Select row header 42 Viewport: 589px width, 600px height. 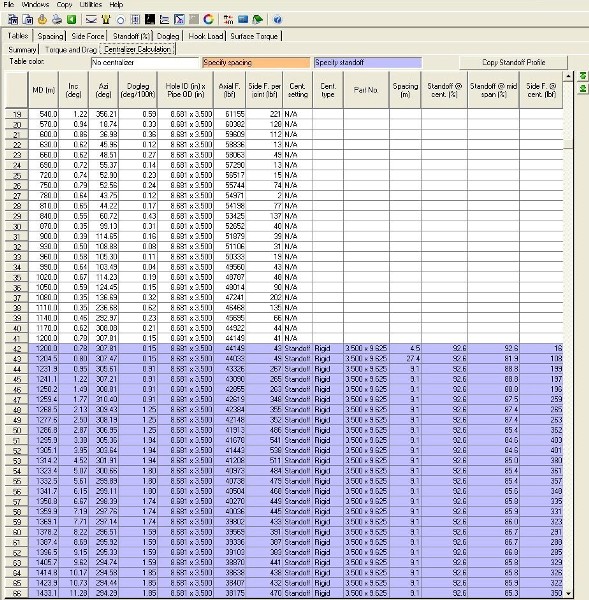(x=16, y=349)
